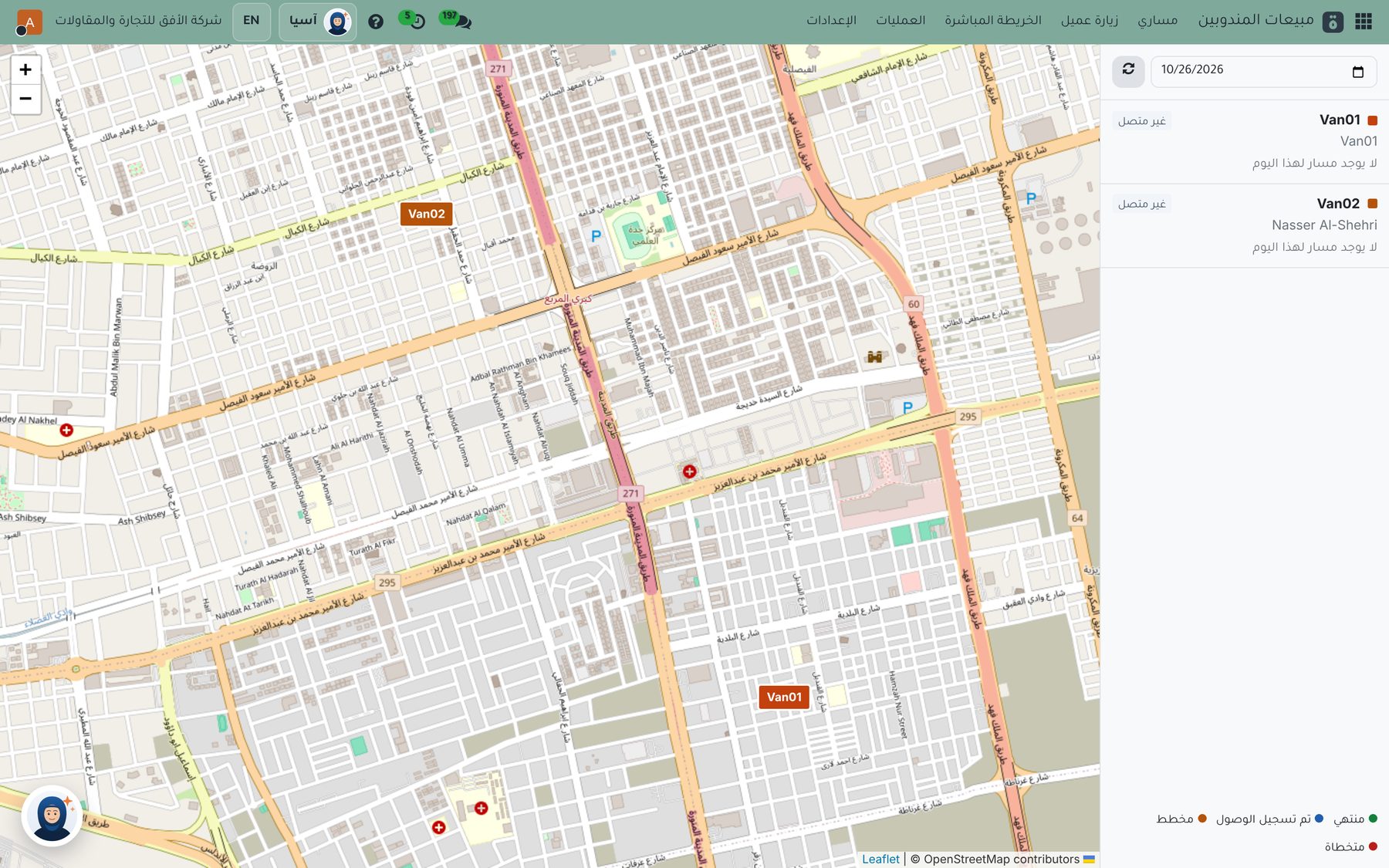Click the refresh routes icon button

1128,70
